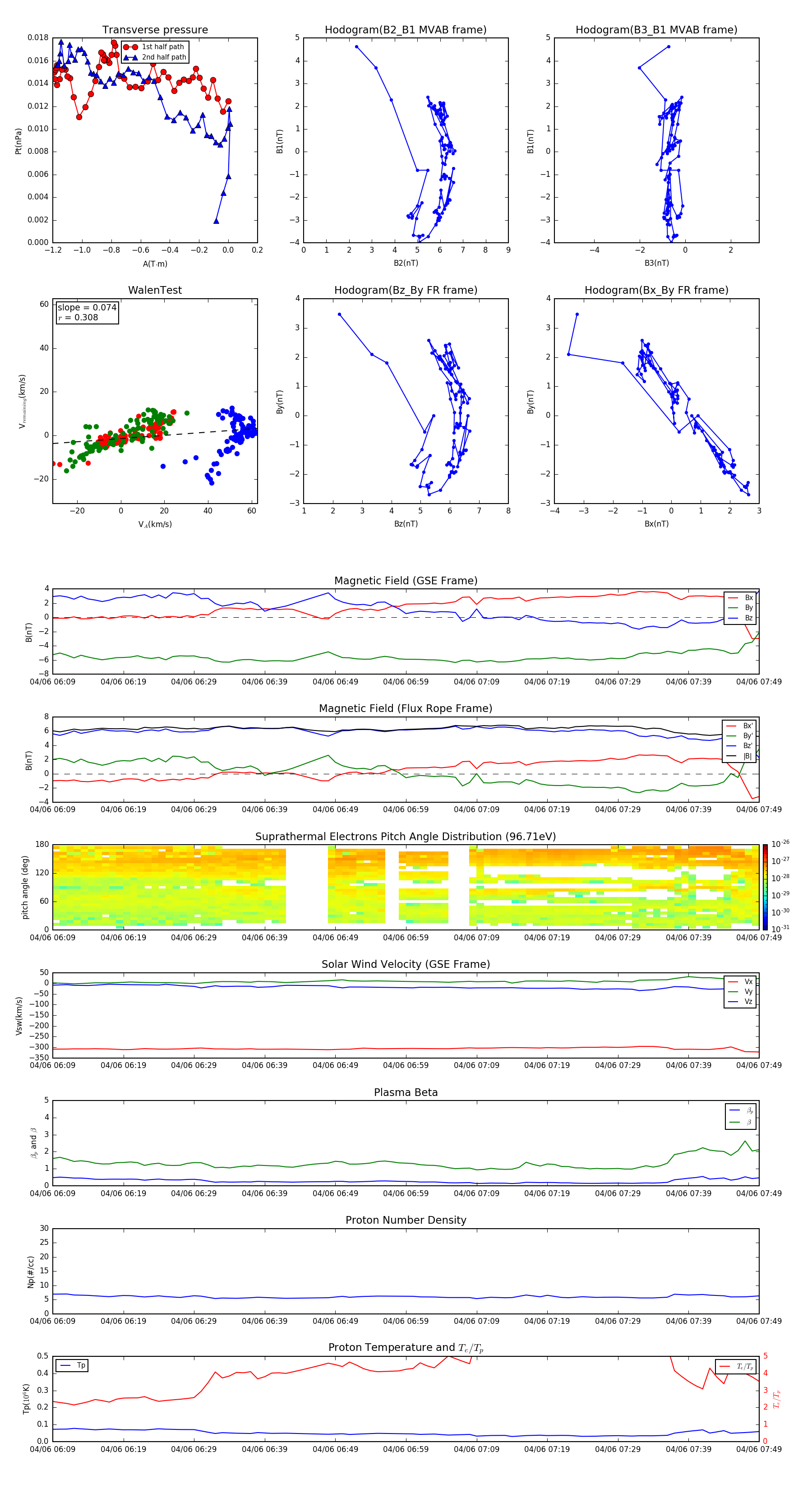Click the Vy legend entry
Viewport: 812px width, 1489px height.
pos(741,991)
